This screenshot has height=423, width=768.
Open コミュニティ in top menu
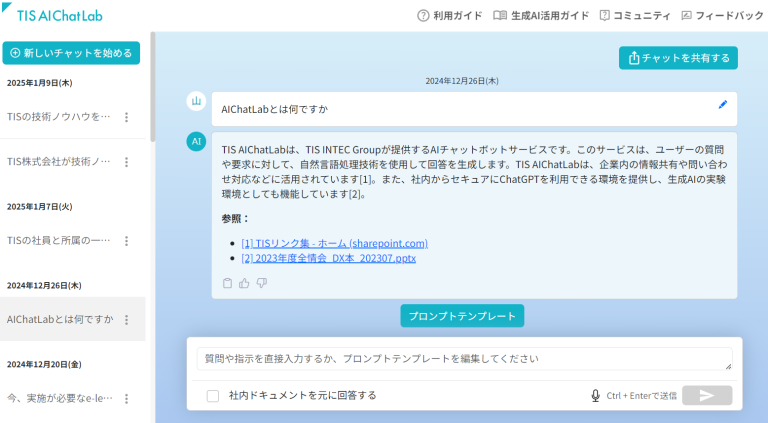(x=634, y=16)
